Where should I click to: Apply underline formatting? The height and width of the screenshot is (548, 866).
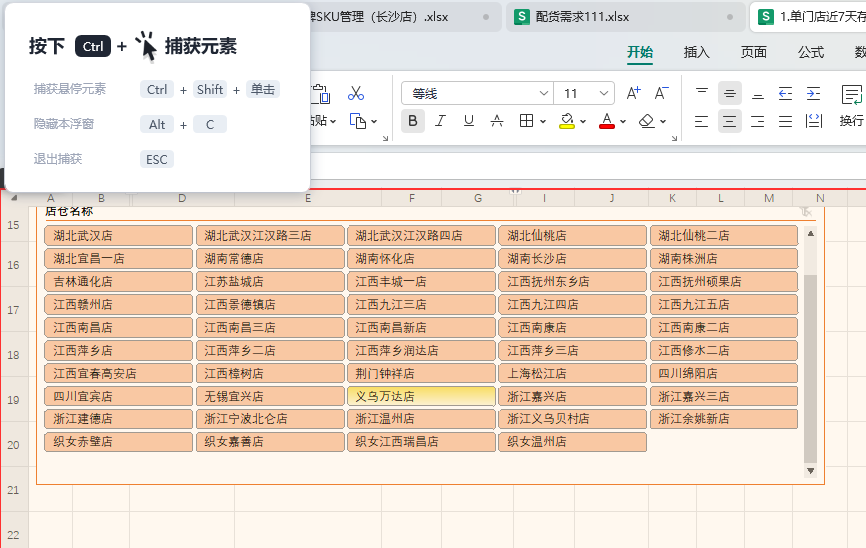469,121
